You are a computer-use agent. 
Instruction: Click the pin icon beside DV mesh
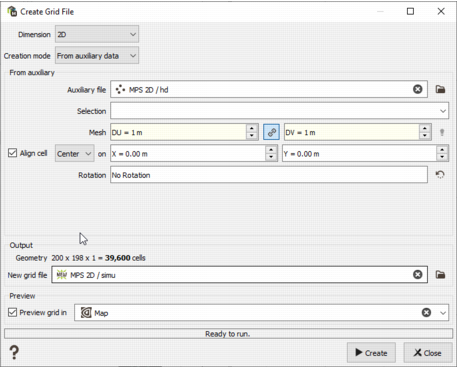coord(442,132)
